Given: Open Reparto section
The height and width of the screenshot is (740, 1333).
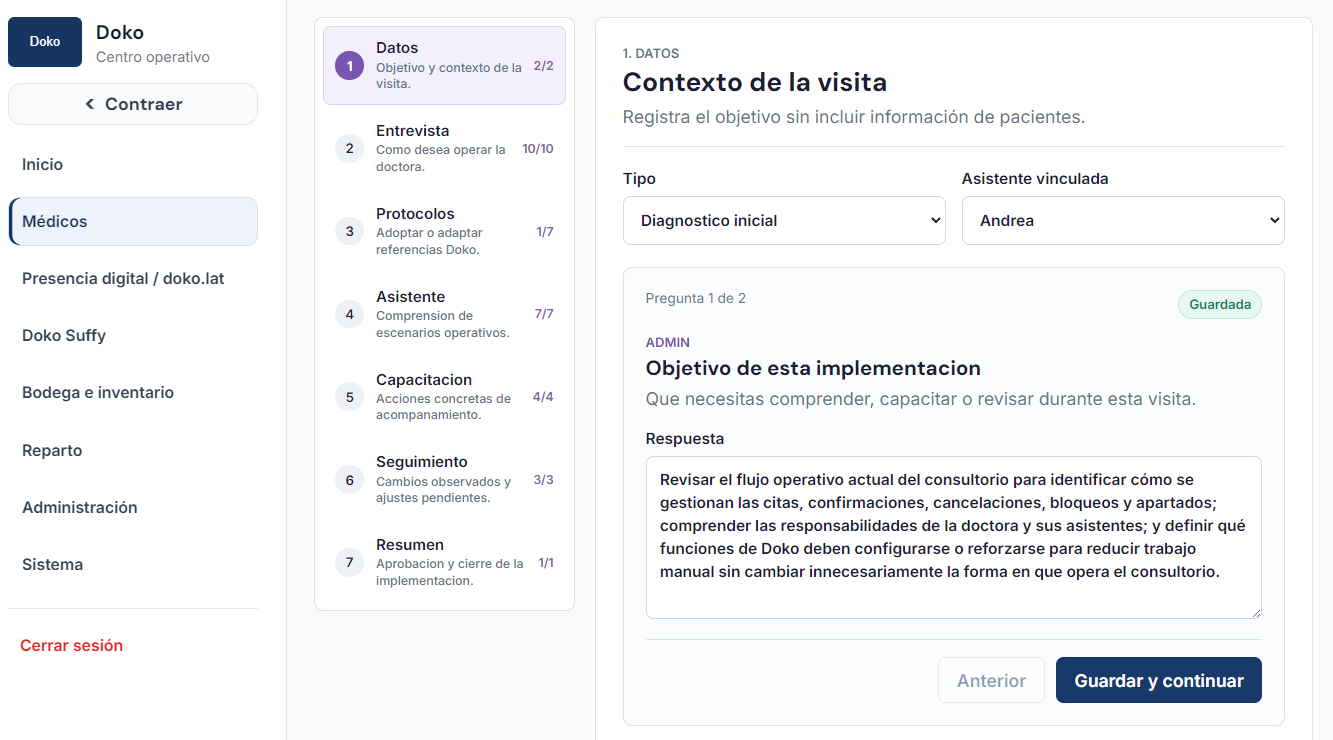Looking at the screenshot, I should (x=133, y=450).
